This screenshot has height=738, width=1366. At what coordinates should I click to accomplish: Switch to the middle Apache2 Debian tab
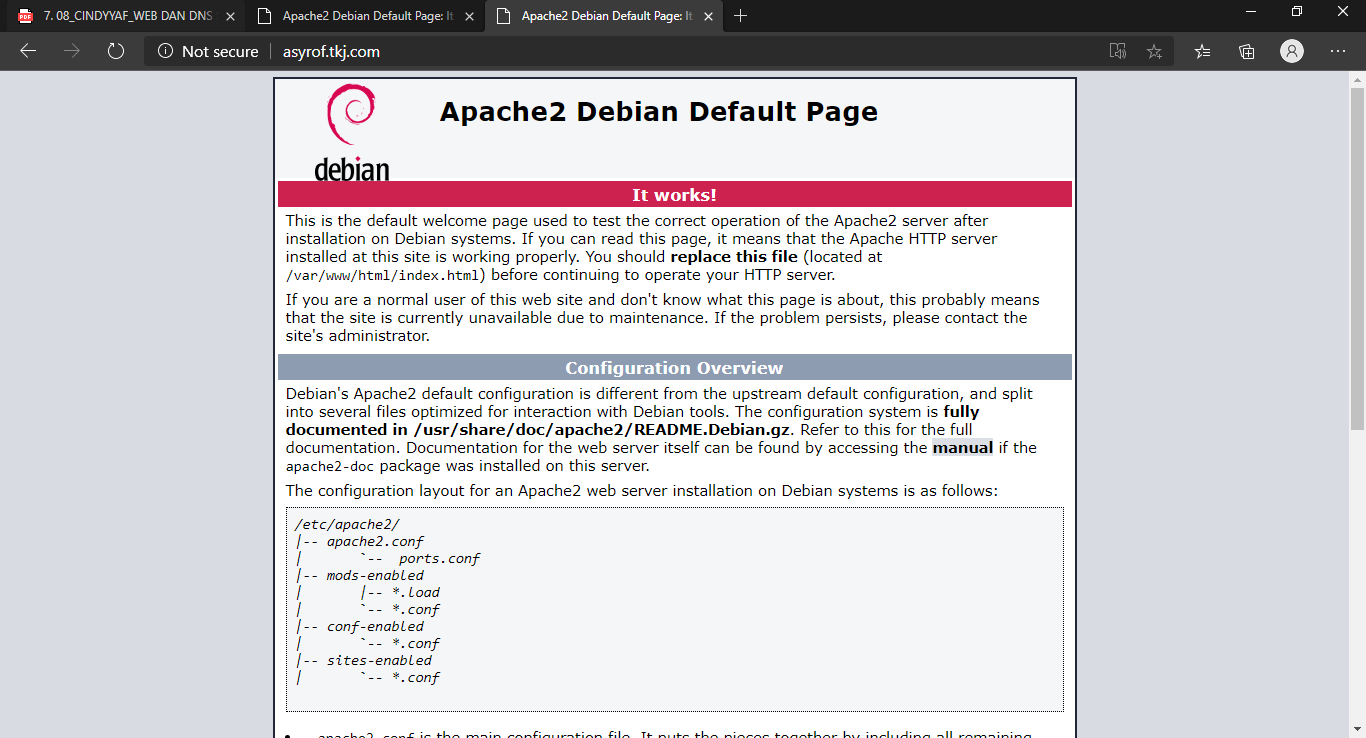(364, 16)
